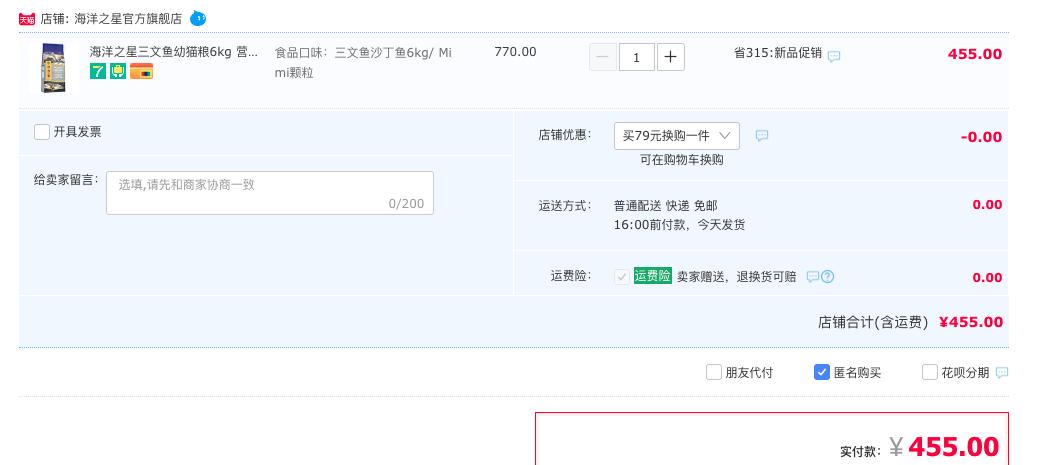Click the cat food product thumbnail

coord(52,67)
